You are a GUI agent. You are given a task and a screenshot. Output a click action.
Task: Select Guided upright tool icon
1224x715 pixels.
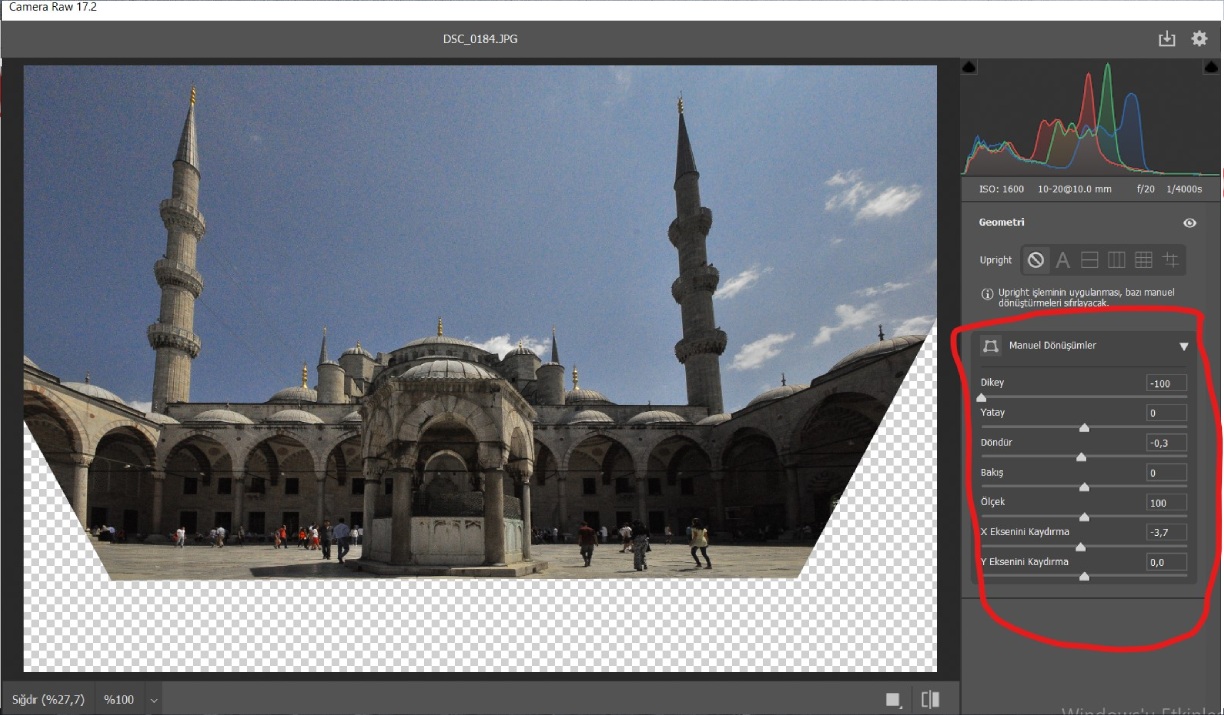pos(1170,260)
